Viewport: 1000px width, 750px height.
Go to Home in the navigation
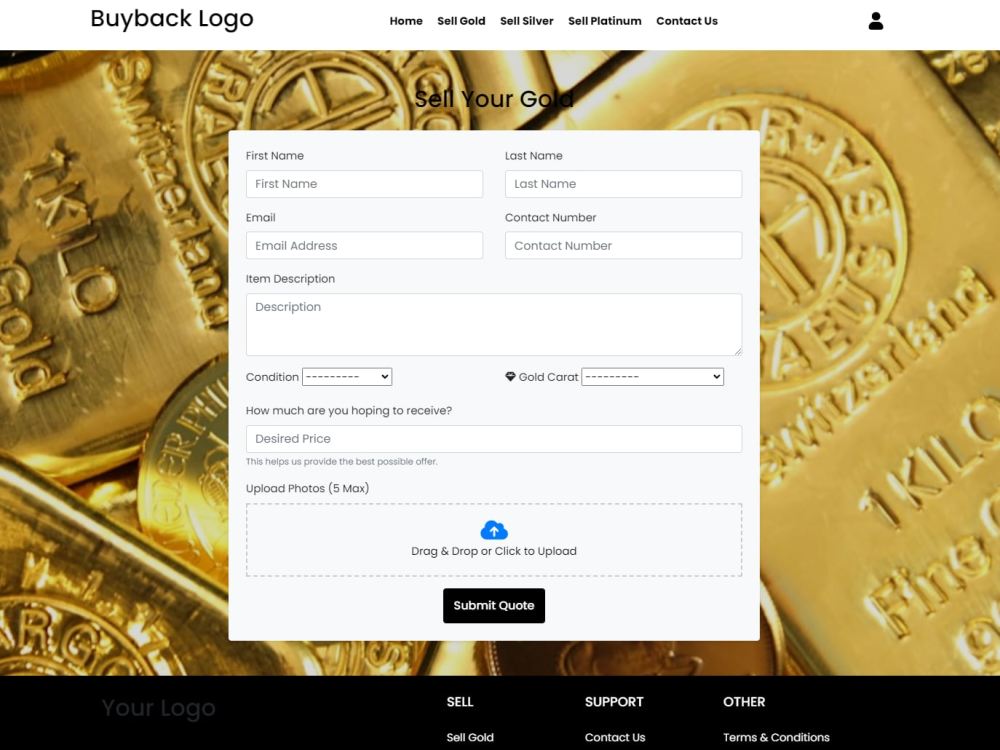click(x=406, y=21)
